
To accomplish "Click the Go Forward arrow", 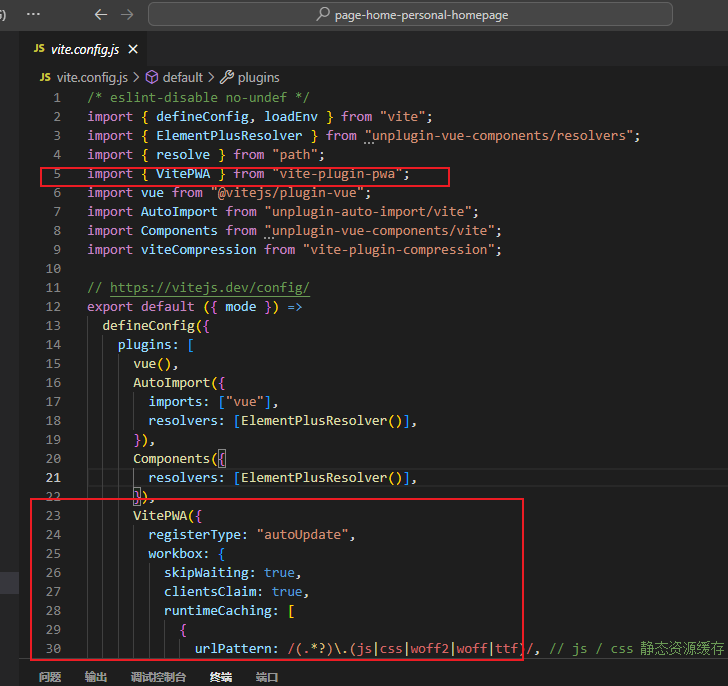I will tap(126, 15).
